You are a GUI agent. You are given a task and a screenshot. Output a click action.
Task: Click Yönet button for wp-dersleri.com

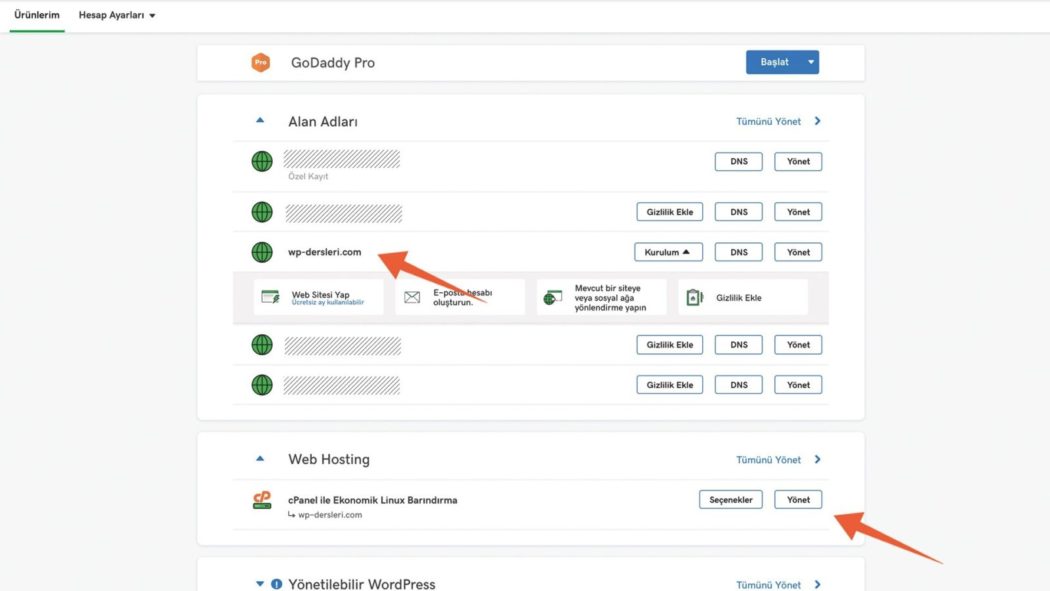[x=798, y=252]
